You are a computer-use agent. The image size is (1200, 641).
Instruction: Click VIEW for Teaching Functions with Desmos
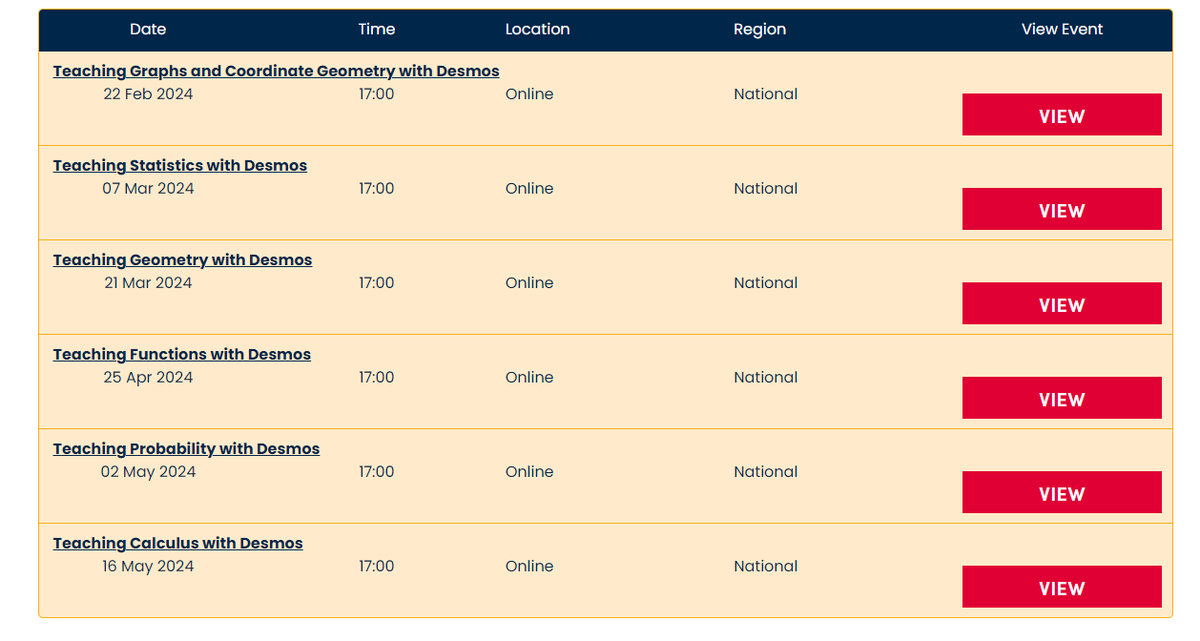pyautogui.click(x=1061, y=398)
